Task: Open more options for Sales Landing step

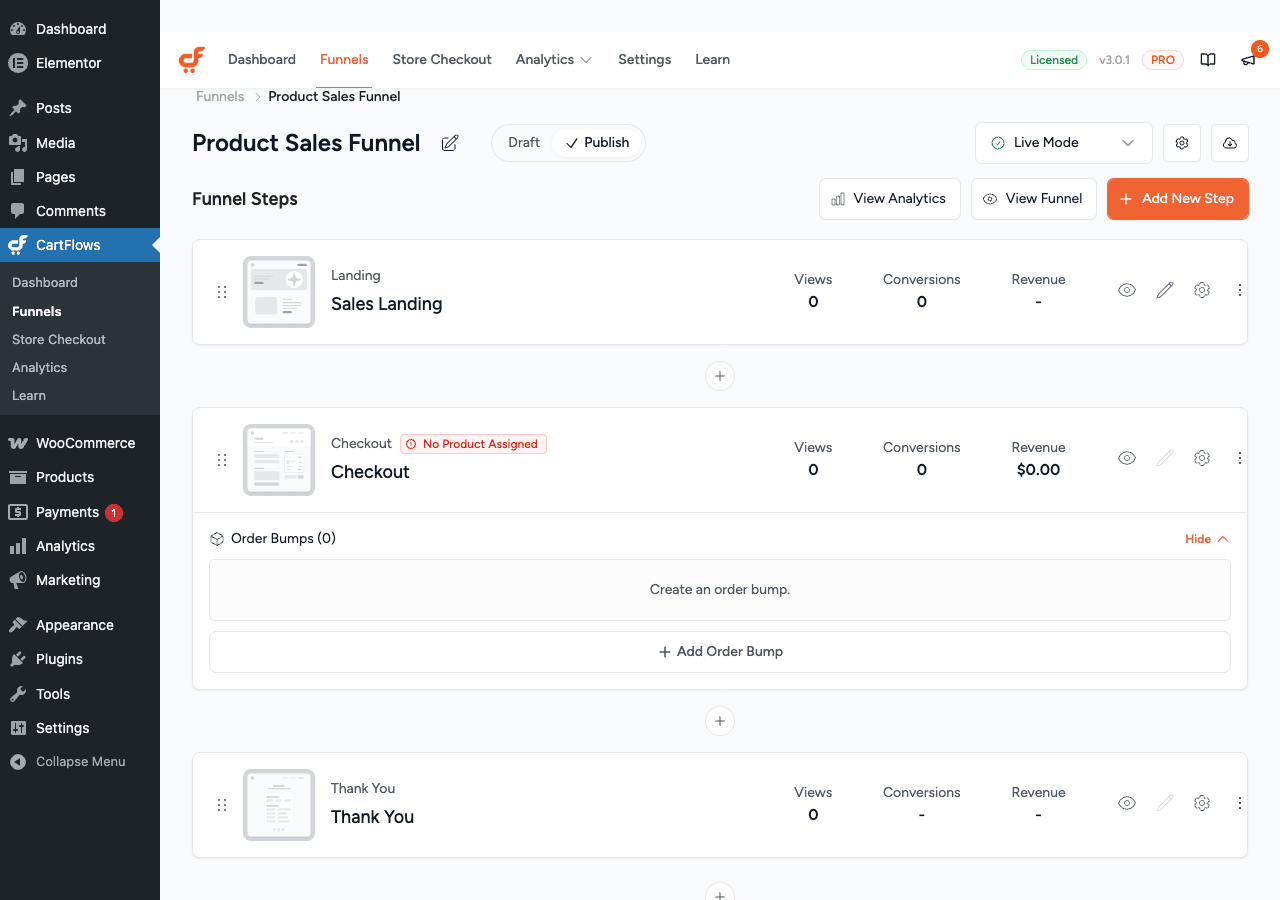Action: 1240,290
